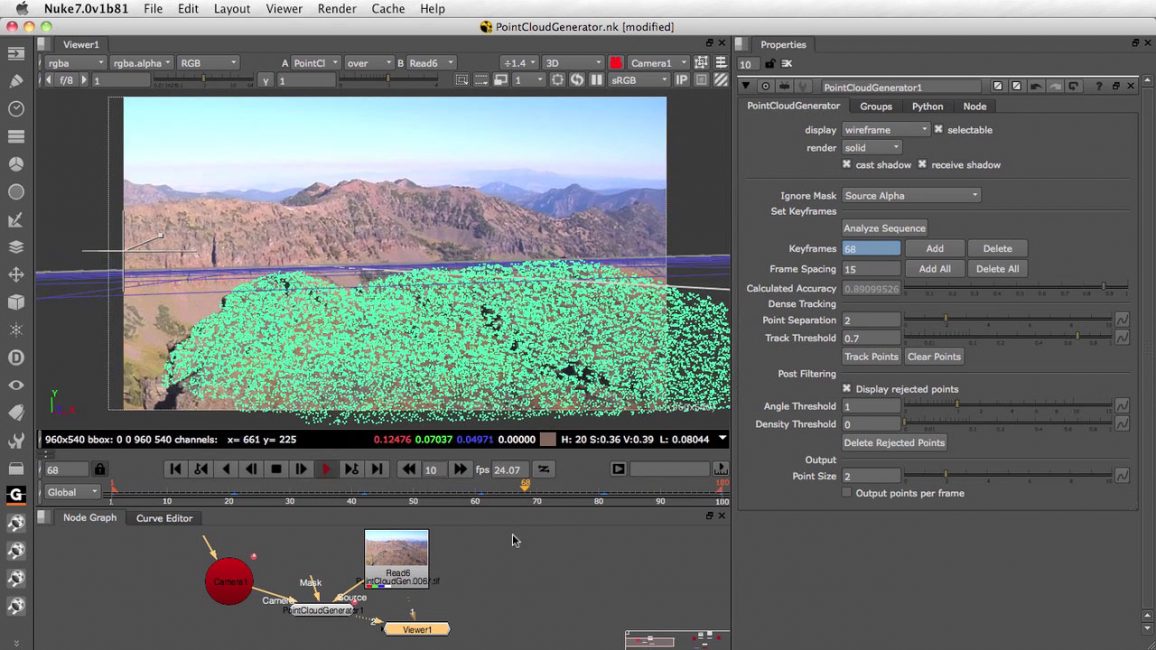Image resolution: width=1156 pixels, height=650 pixels.
Task: Open the sRGB colorspace dropdown
Action: coord(639,80)
